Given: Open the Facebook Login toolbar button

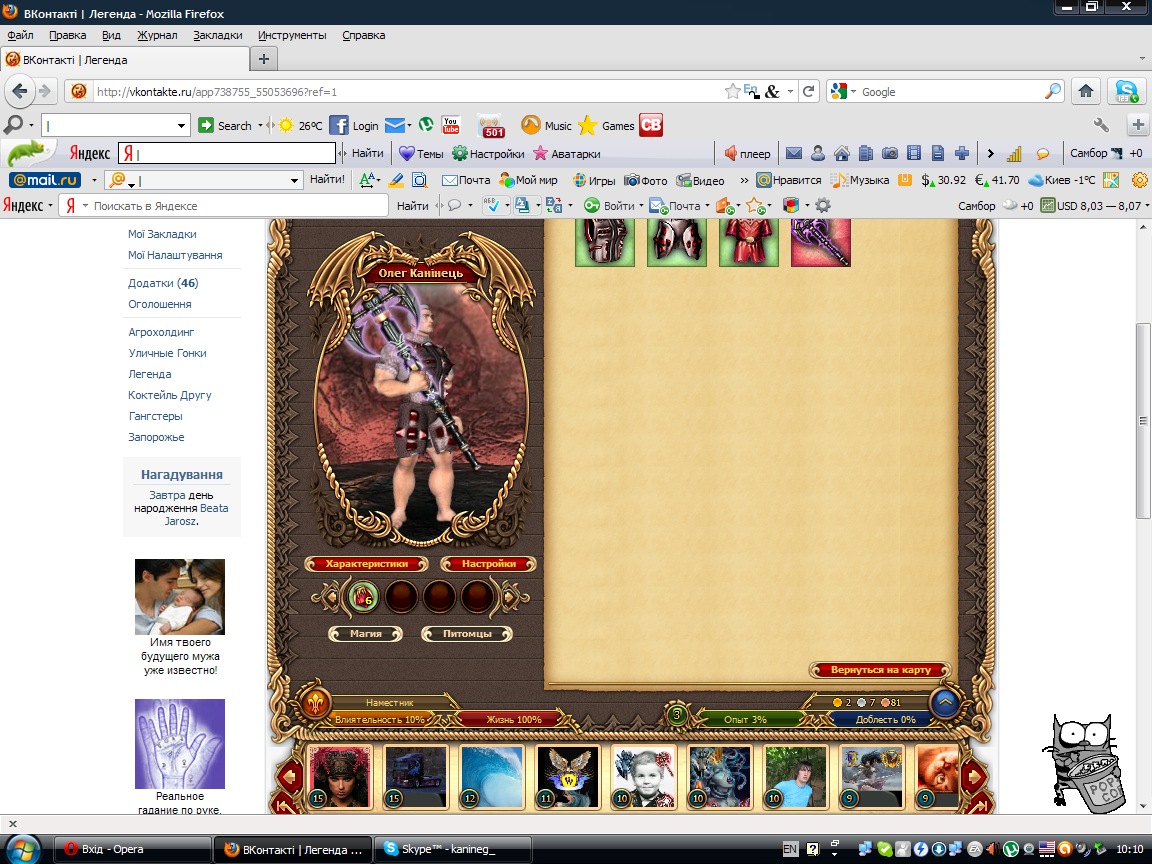Looking at the screenshot, I should [354, 126].
